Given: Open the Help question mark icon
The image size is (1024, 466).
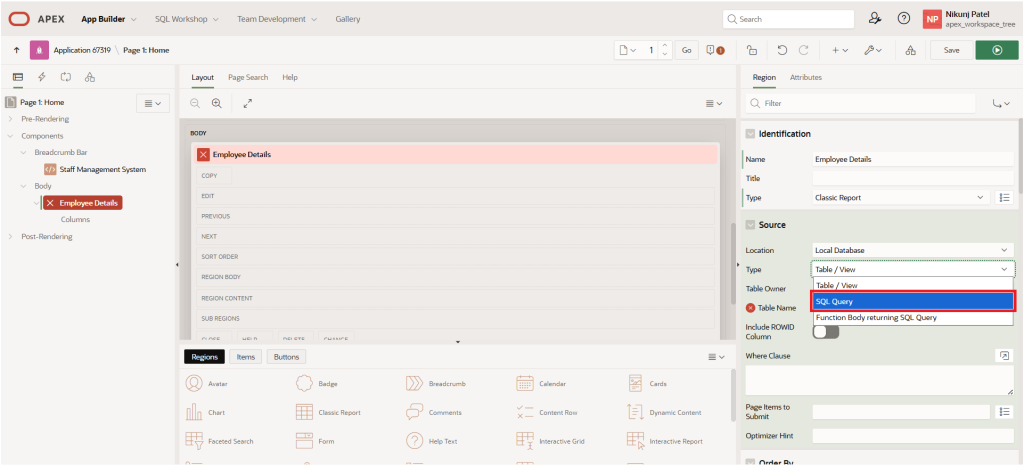Looking at the screenshot, I should point(904,19).
